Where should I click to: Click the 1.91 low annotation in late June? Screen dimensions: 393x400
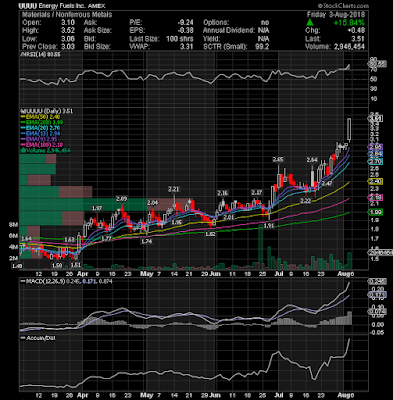(x=268, y=226)
